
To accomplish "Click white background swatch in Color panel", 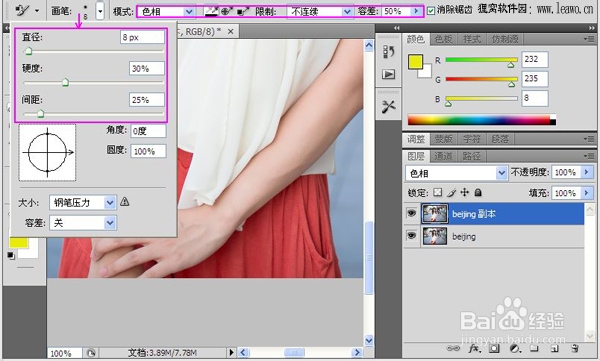I will click(427, 73).
